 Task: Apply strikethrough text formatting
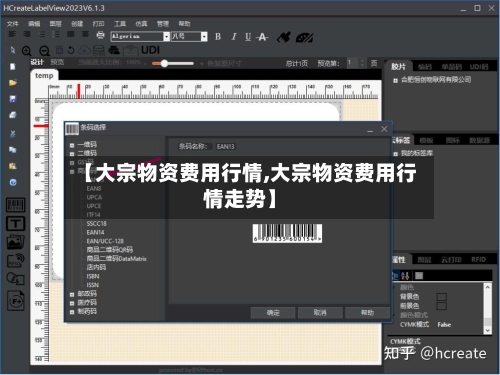click(x=262, y=37)
